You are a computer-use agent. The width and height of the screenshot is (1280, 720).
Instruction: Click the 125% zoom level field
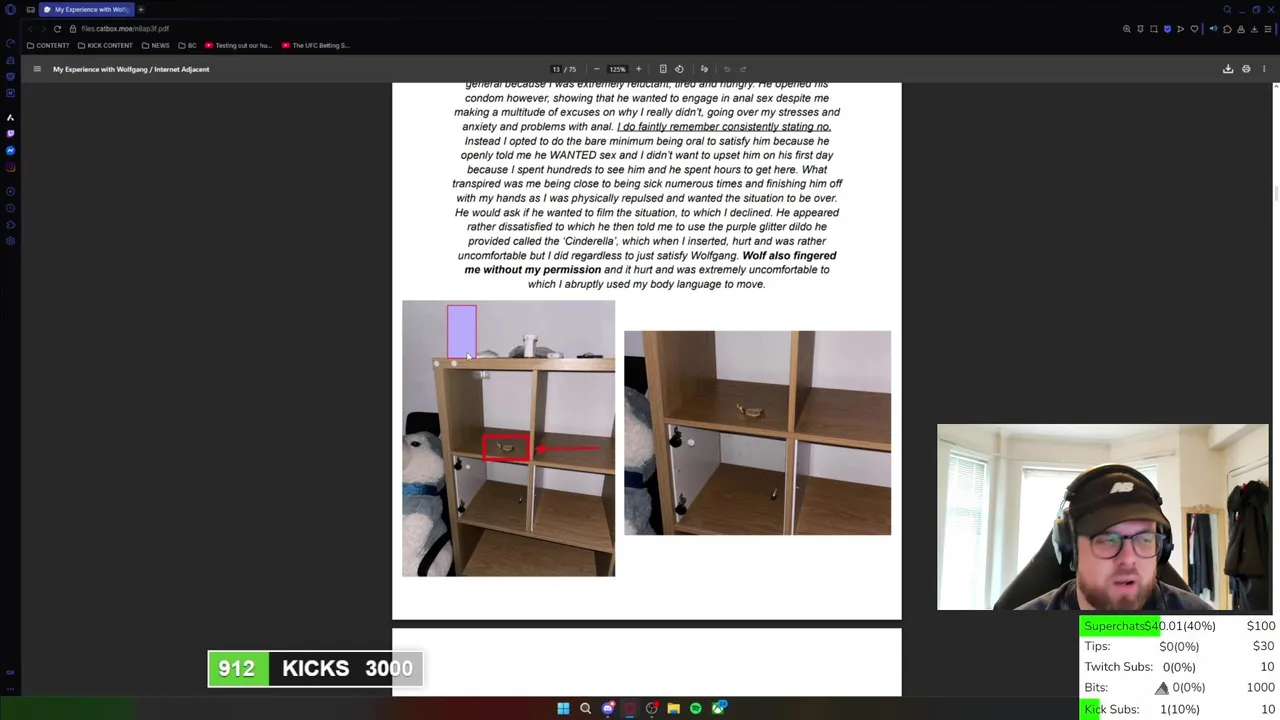[x=617, y=69]
